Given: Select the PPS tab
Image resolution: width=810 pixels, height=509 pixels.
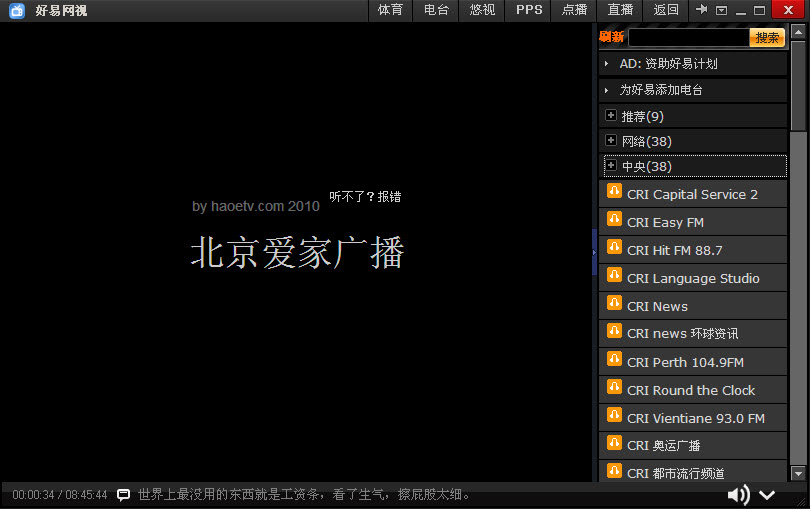Looking at the screenshot, I should pos(529,10).
